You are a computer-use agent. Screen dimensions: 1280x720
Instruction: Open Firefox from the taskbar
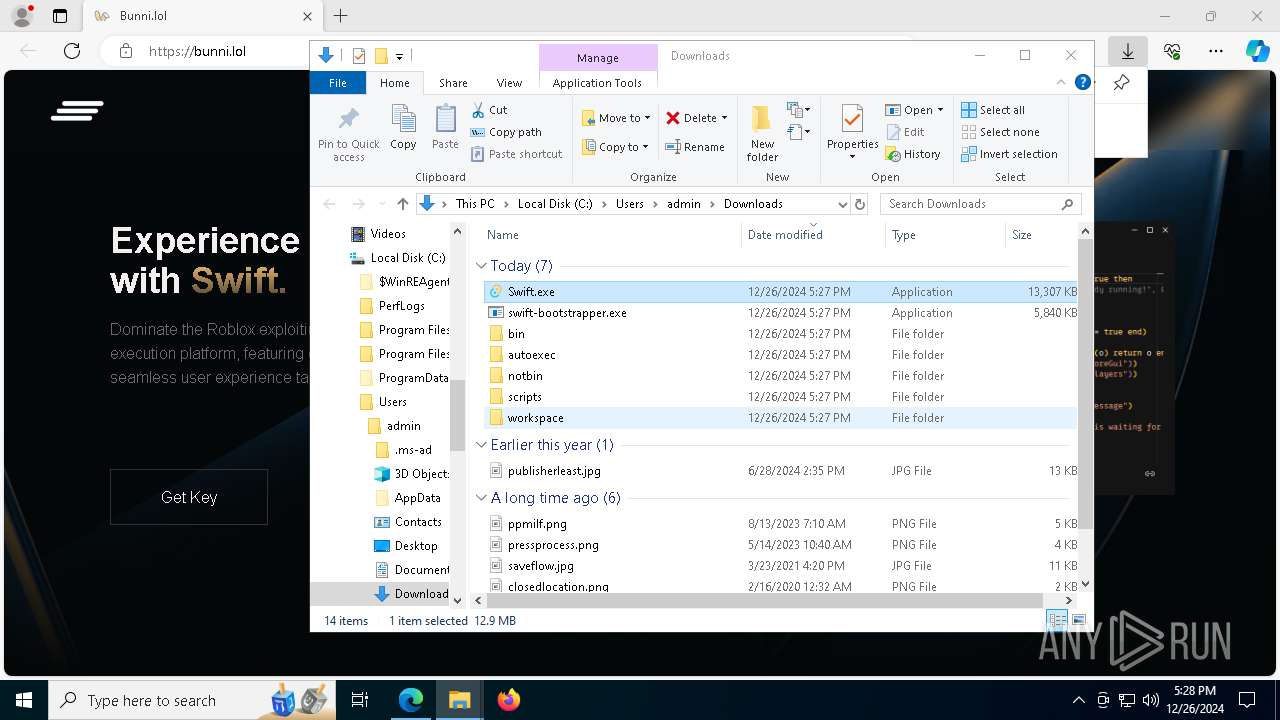click(x=509, y=700)
